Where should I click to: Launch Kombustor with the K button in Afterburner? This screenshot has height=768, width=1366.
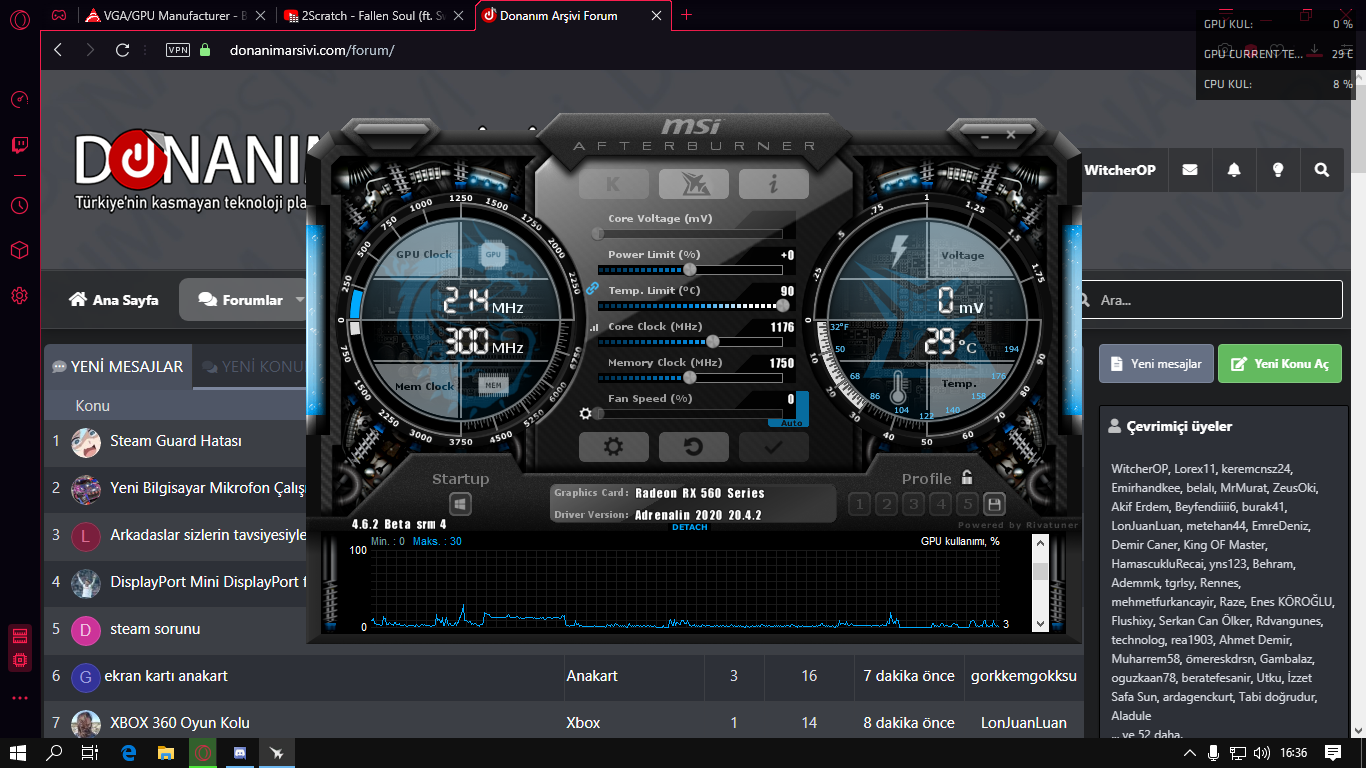tap(613, 184)
